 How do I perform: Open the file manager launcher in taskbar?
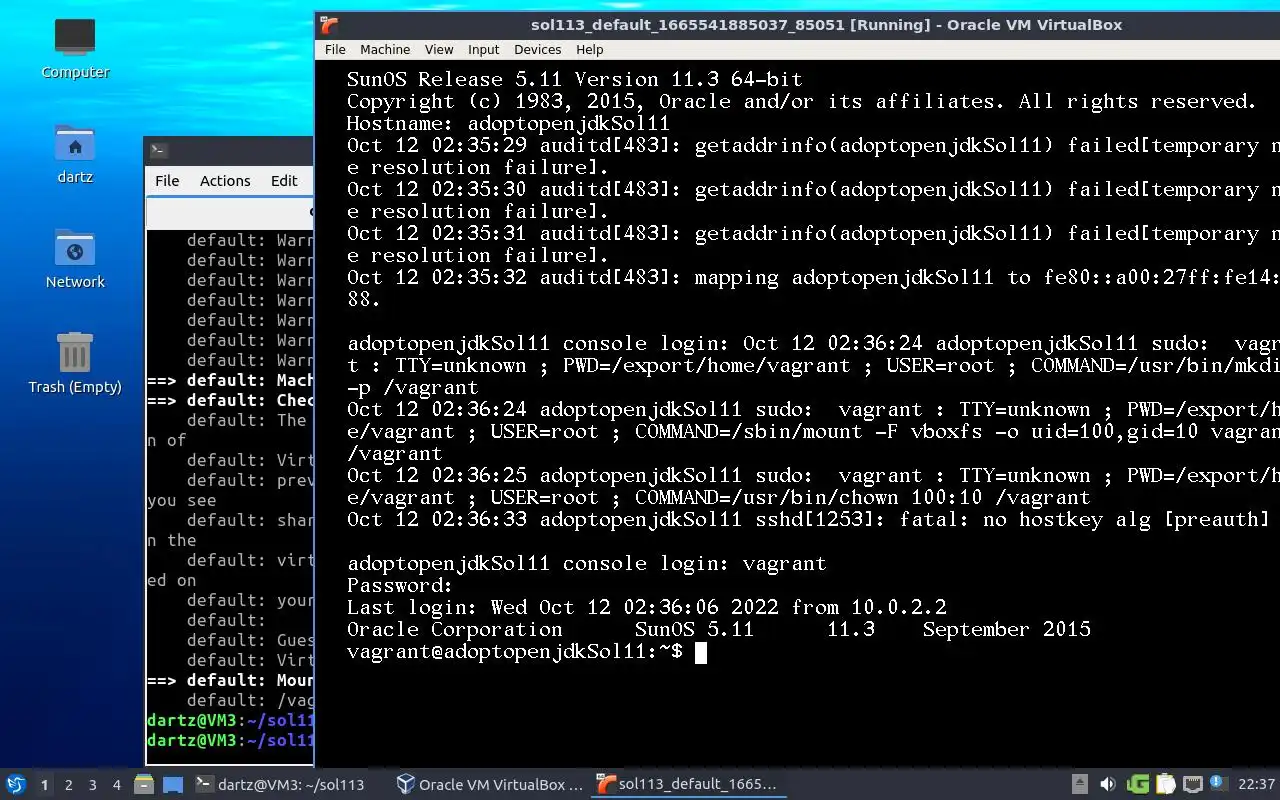pyautogui.click(x=143, y=785)
